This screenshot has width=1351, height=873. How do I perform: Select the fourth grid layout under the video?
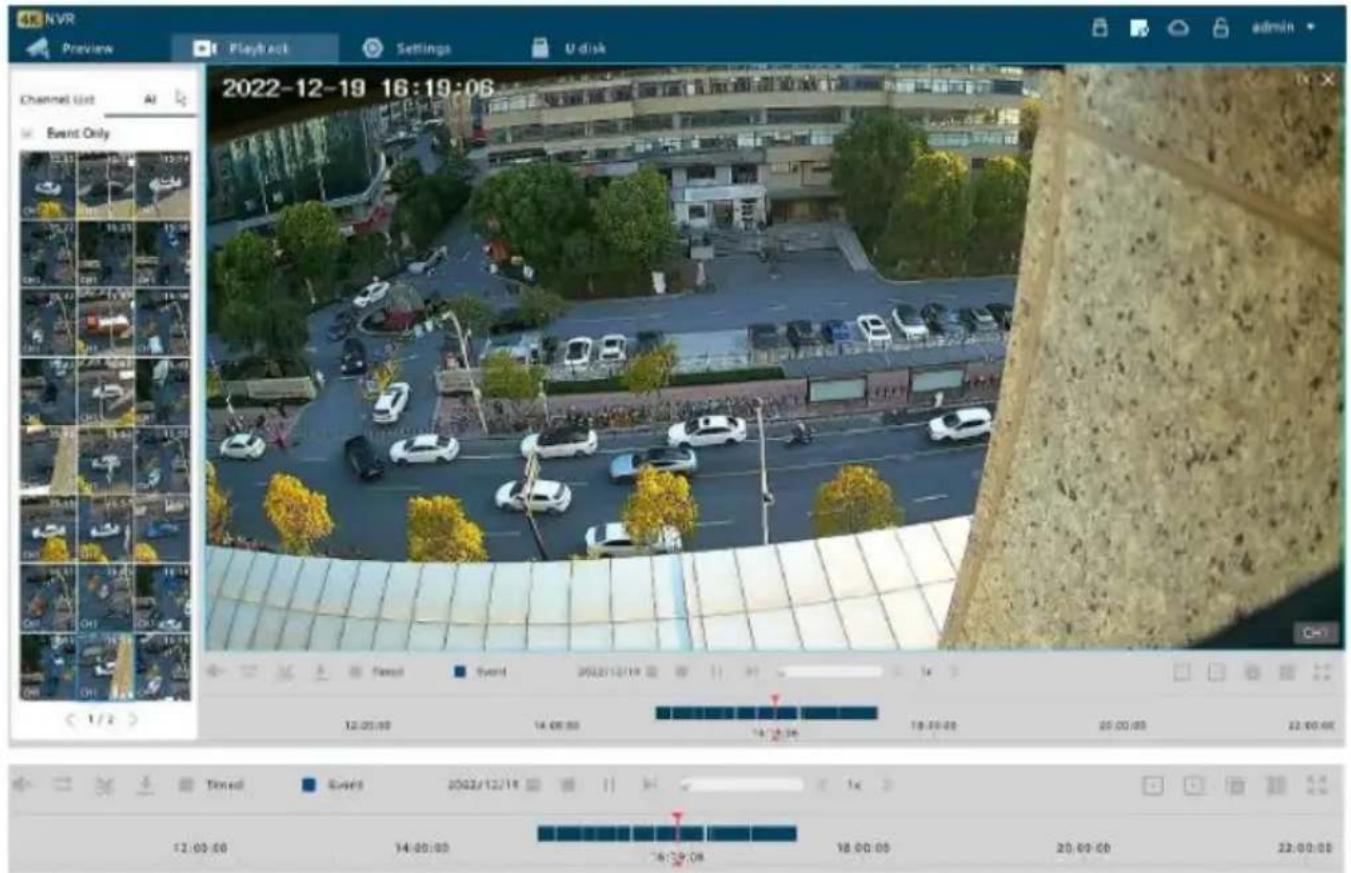point(1287,672)
